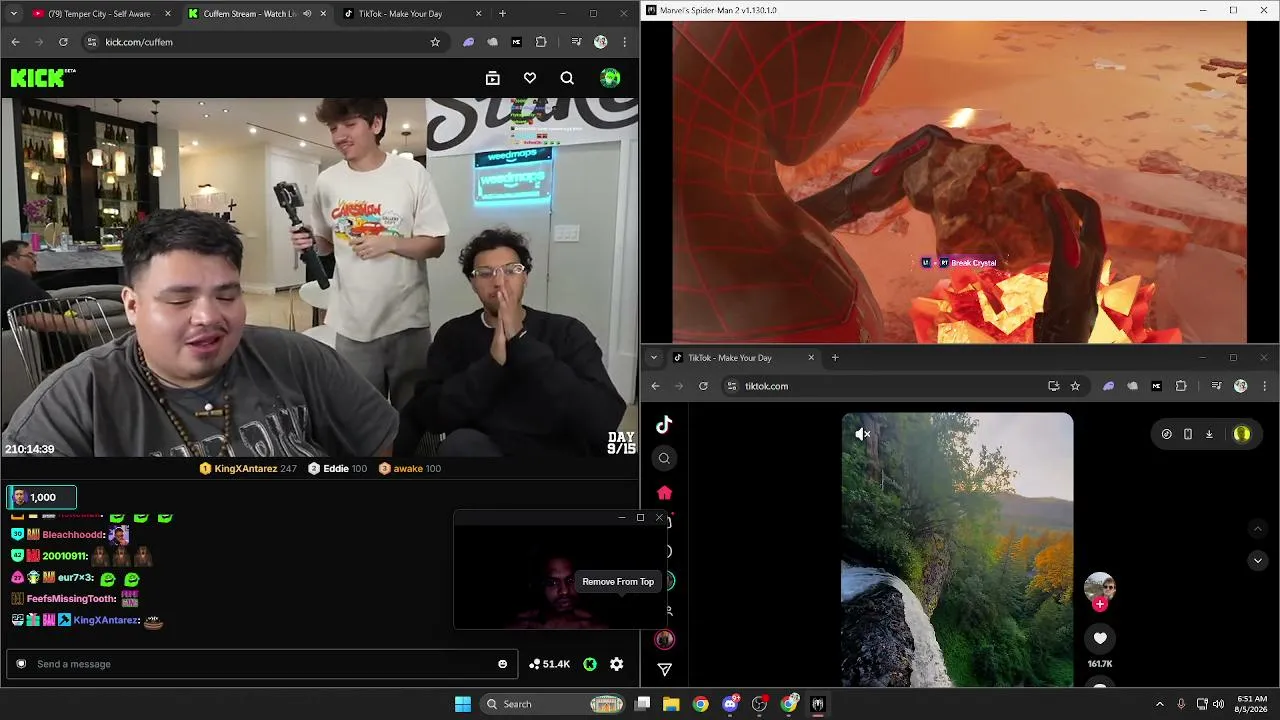Open taskbar volume control
1280x720 pixels.
tap(1218, 704)
